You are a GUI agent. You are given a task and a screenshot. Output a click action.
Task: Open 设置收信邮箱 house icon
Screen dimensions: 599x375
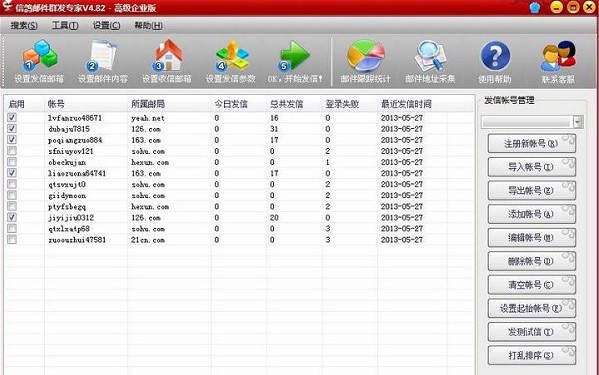point(167,56)
